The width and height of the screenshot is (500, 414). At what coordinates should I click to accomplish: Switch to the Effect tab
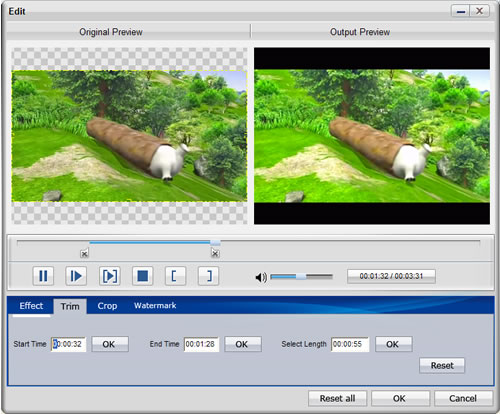[x=31, y=306]
